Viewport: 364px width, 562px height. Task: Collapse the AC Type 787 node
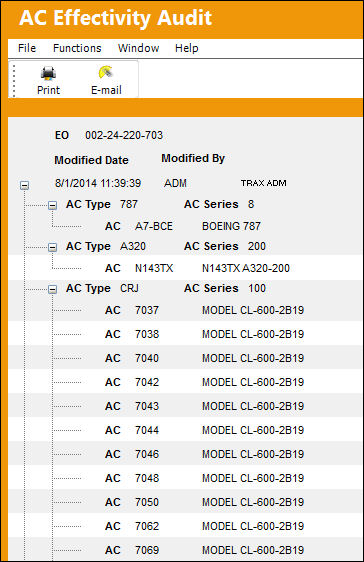coord(52,205)
